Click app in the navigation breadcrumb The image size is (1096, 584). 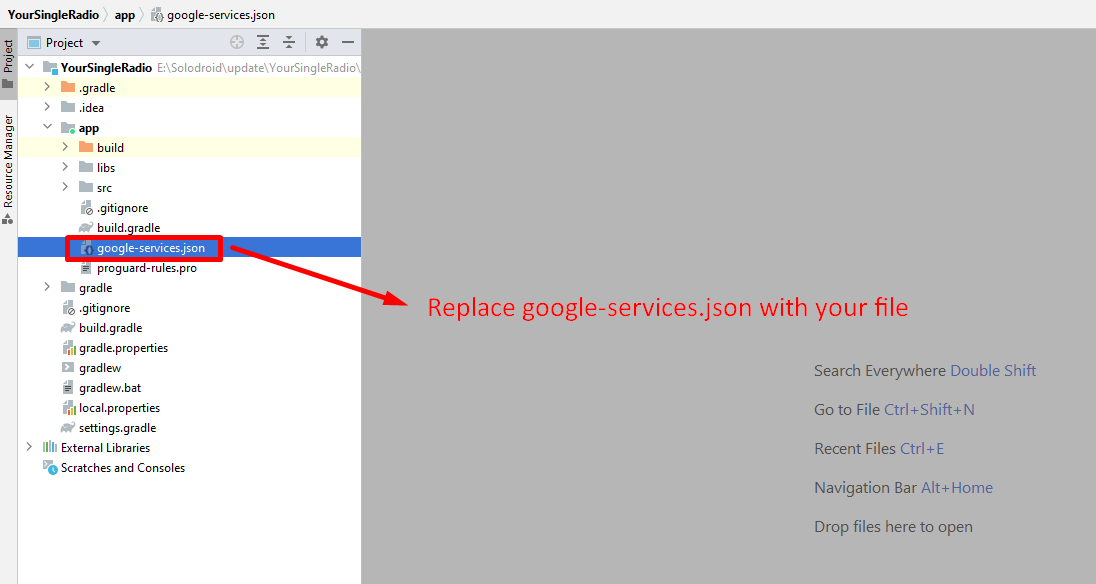[x=124, y=15]
